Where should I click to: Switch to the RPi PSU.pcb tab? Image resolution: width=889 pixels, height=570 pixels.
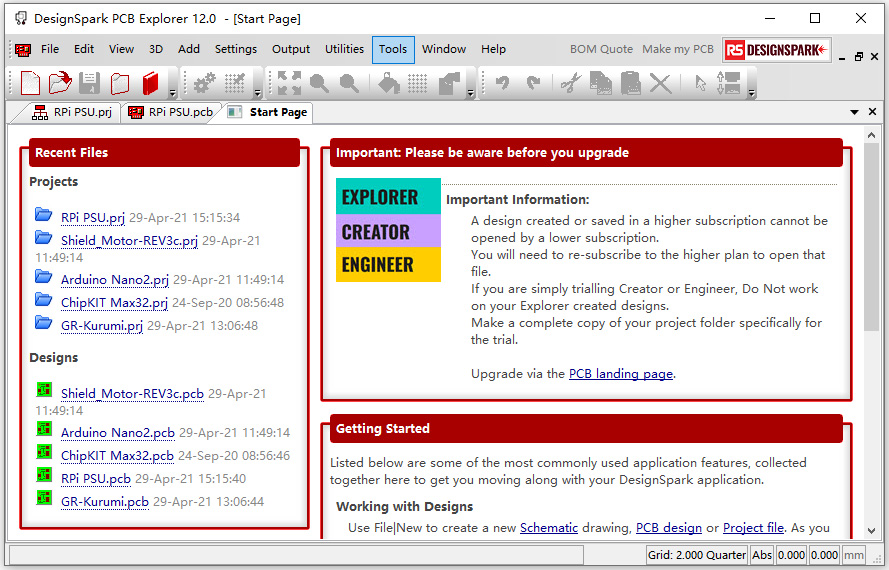point(170,112)
